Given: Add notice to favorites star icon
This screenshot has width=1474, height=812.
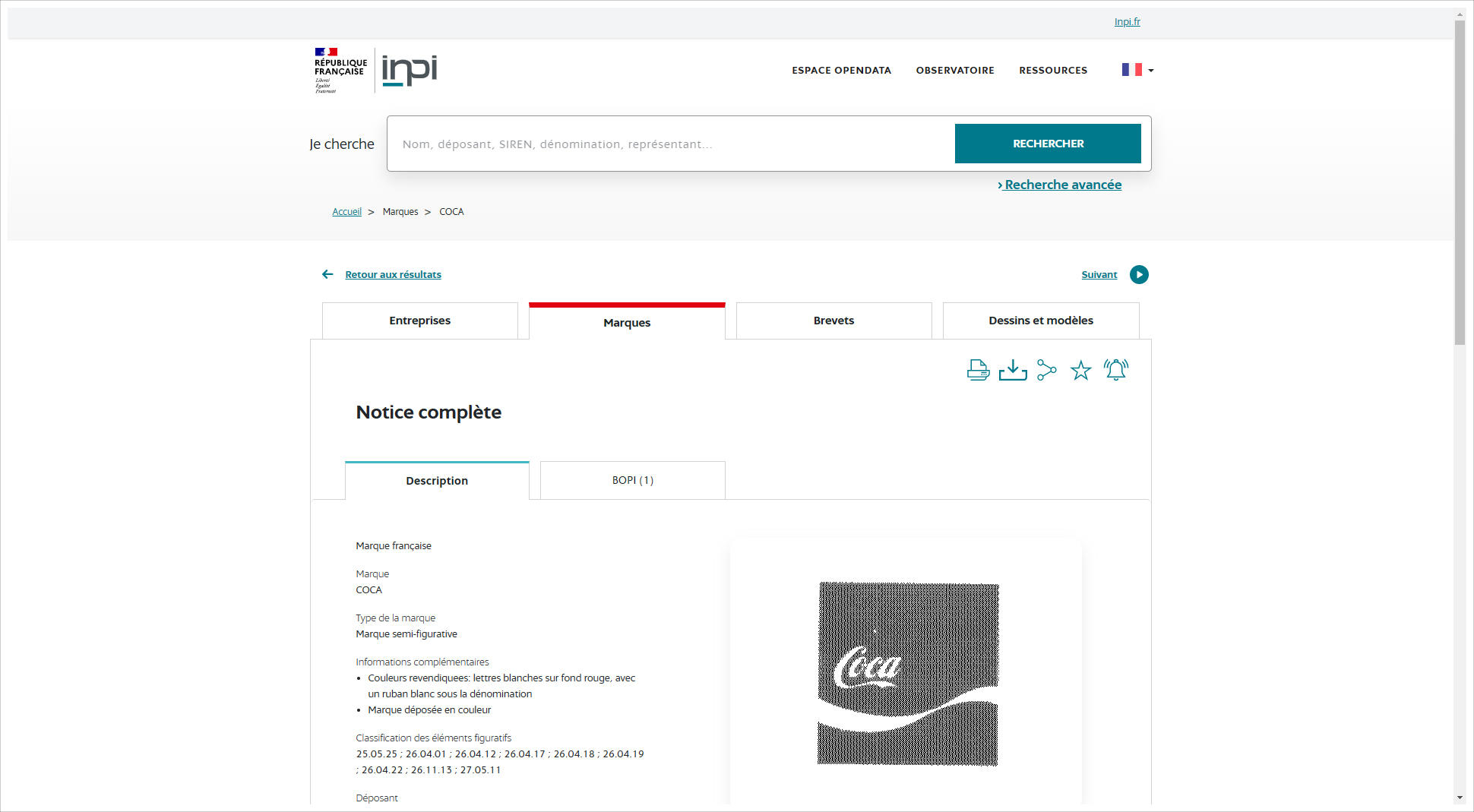Looking at the screenshot, I should [1080, 370].
